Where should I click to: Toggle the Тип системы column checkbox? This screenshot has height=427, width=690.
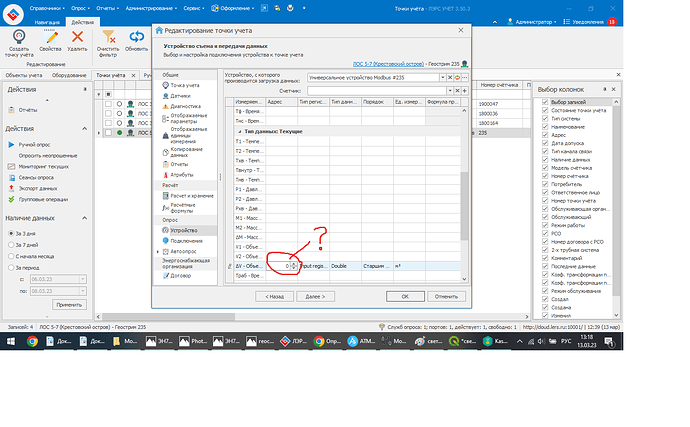click(x=545, y=118)
